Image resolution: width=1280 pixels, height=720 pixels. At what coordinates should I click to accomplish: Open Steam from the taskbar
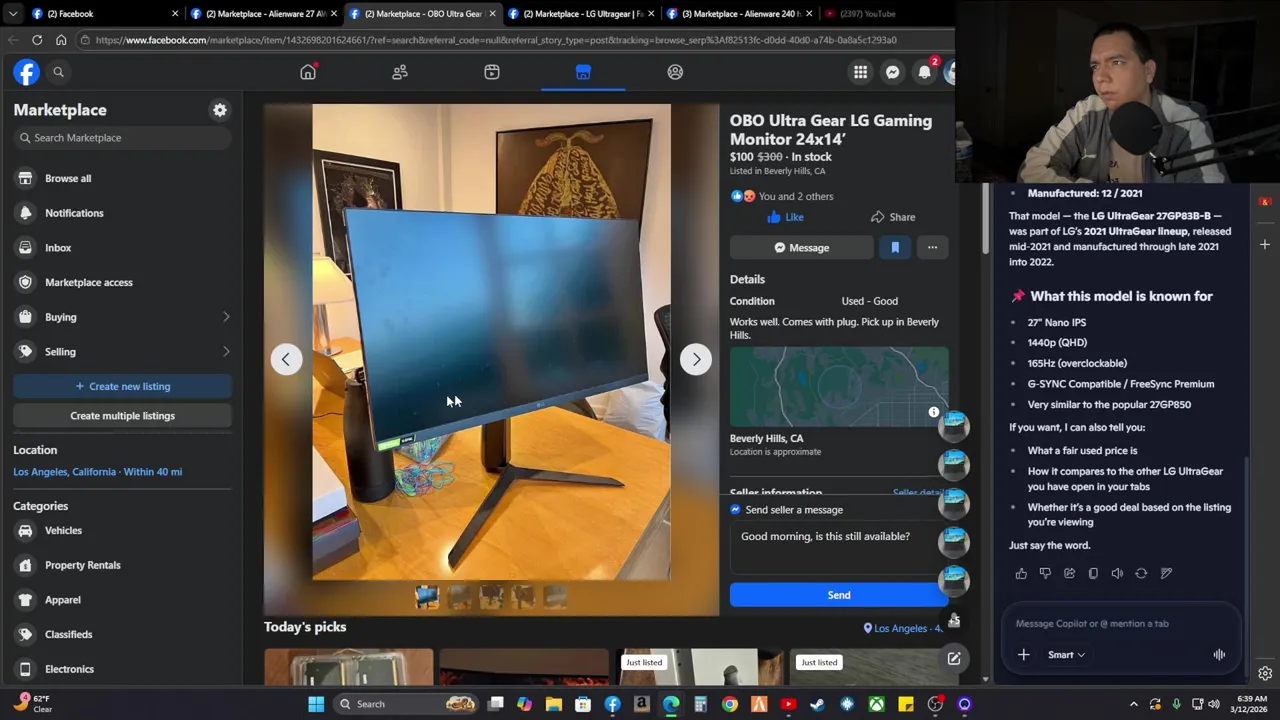pos(817,704)
